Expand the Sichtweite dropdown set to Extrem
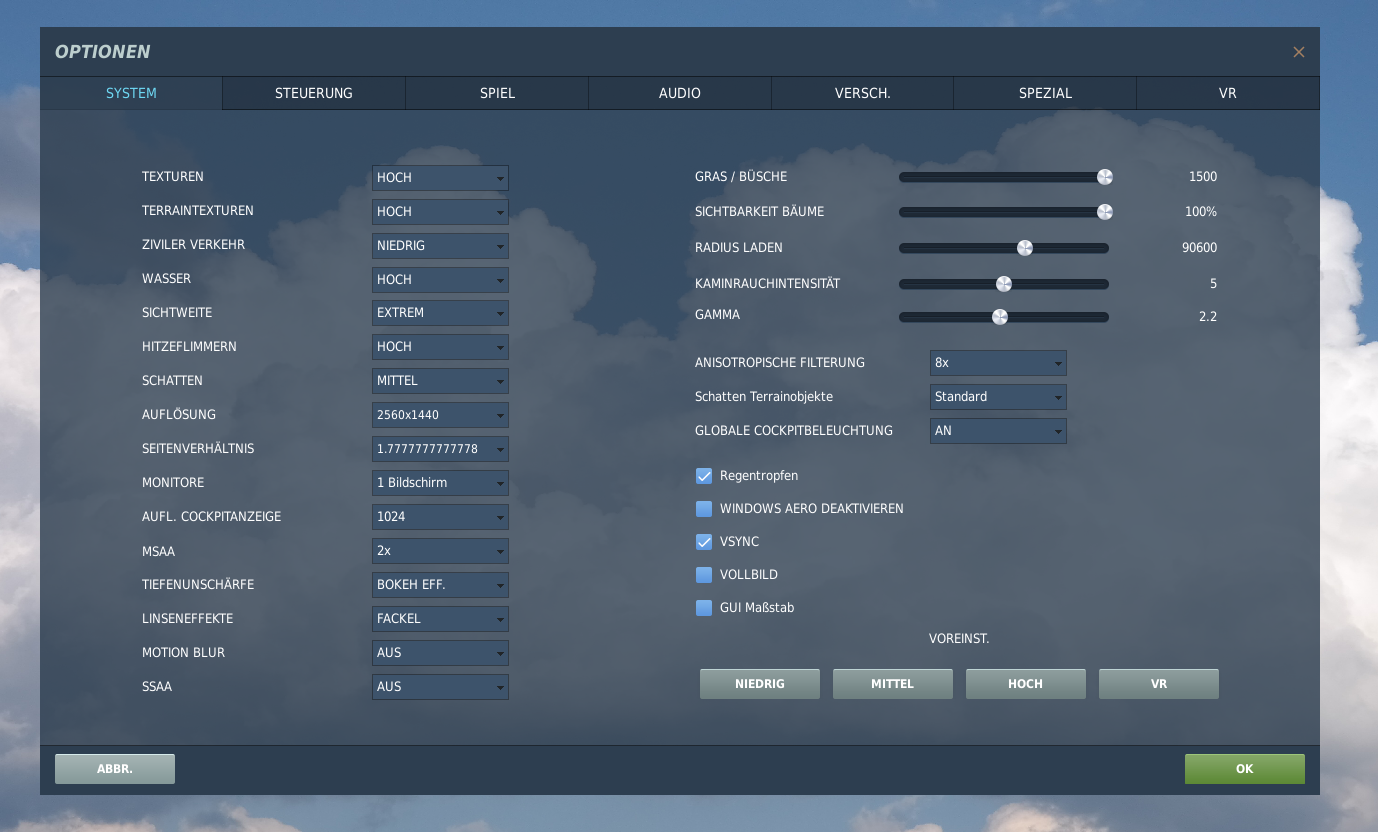Image resolution: width=1378 pixels, height=832 pixels. [440, 313]
